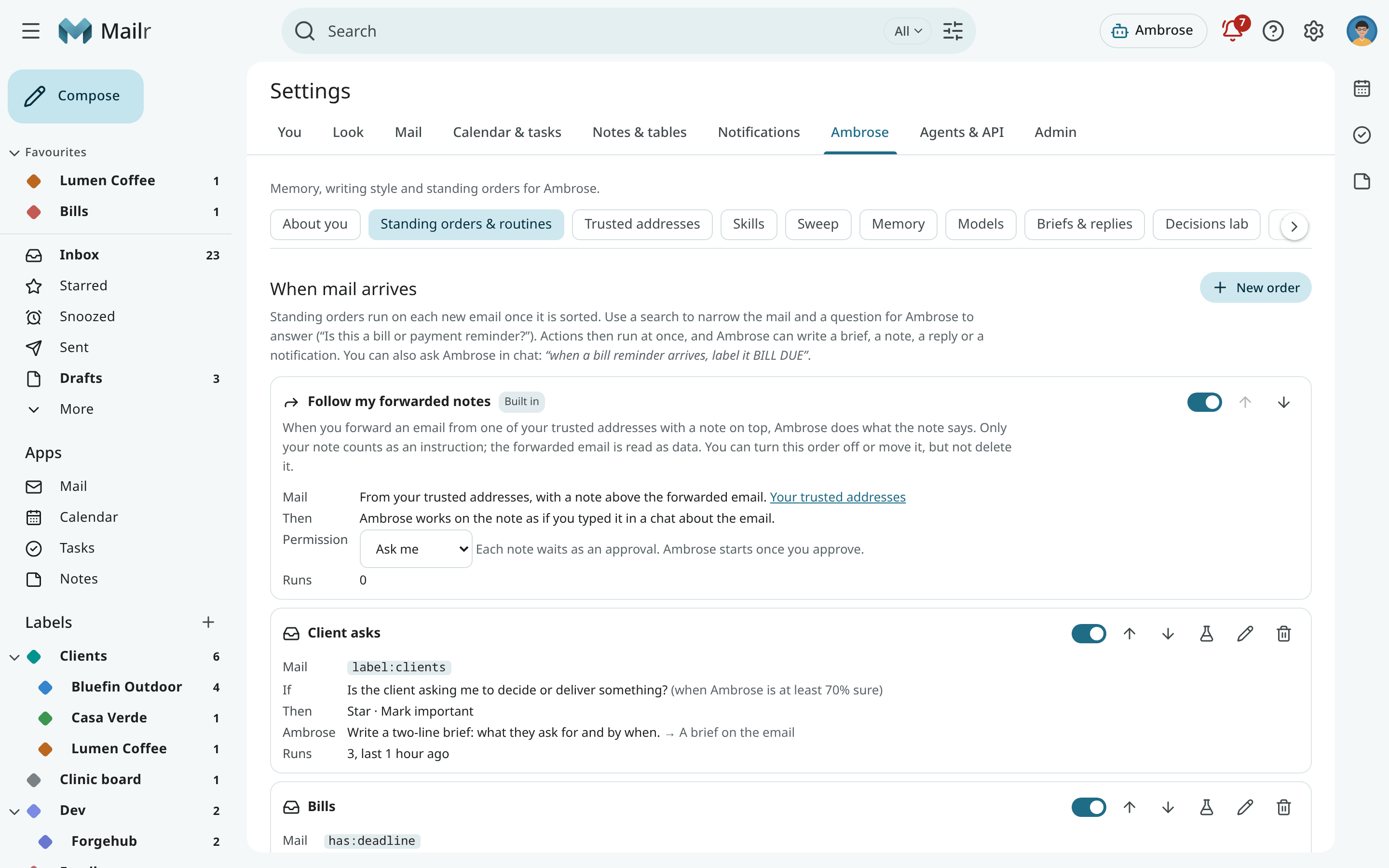The width and height of the screenshot is (1389, 868).
Task: Show more Ambrose sub-tabs with right chevron
Action: [1294, 226]
